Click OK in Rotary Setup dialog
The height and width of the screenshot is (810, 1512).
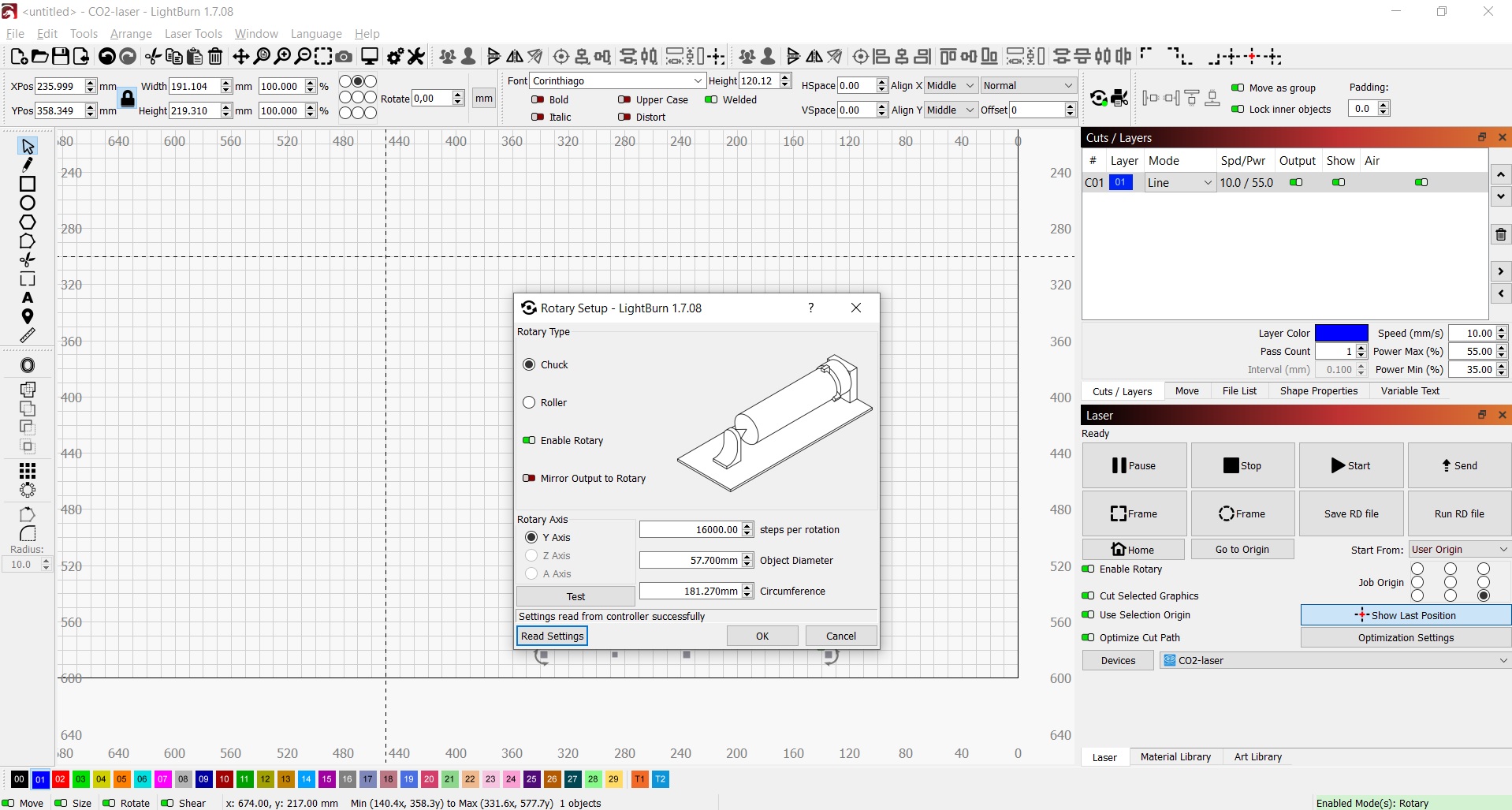tap(762, 636)
